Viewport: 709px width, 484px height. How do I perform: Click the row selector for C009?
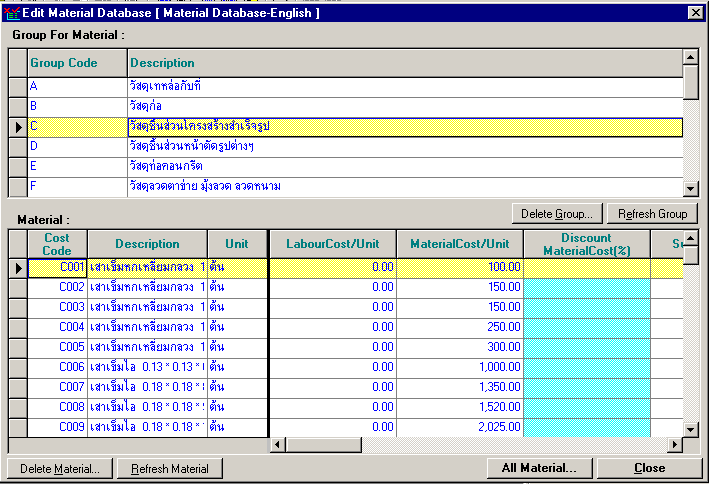[x=18, y=427]
